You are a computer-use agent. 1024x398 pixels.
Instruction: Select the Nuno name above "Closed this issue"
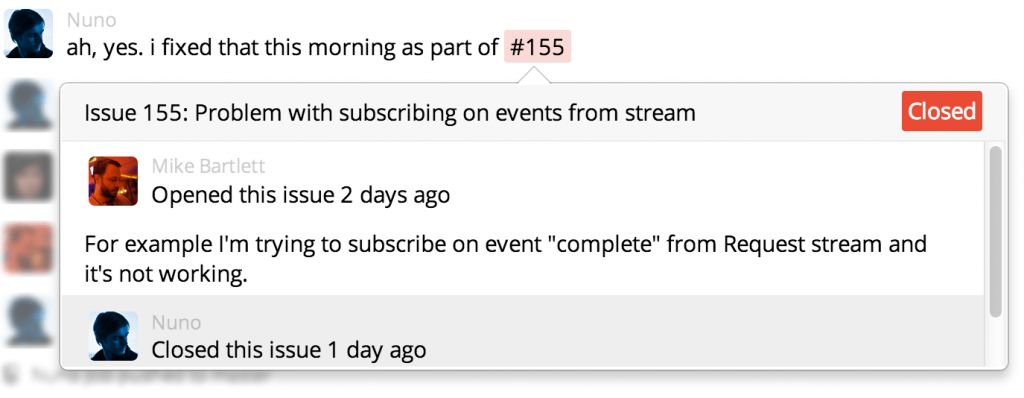176,322
